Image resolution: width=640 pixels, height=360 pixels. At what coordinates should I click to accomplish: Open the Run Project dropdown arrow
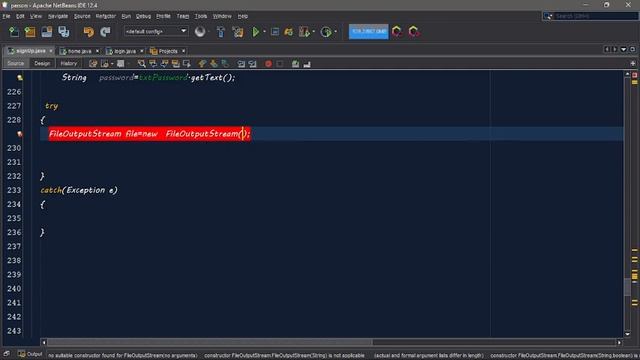pyautogui.click(x=264, y=32)
